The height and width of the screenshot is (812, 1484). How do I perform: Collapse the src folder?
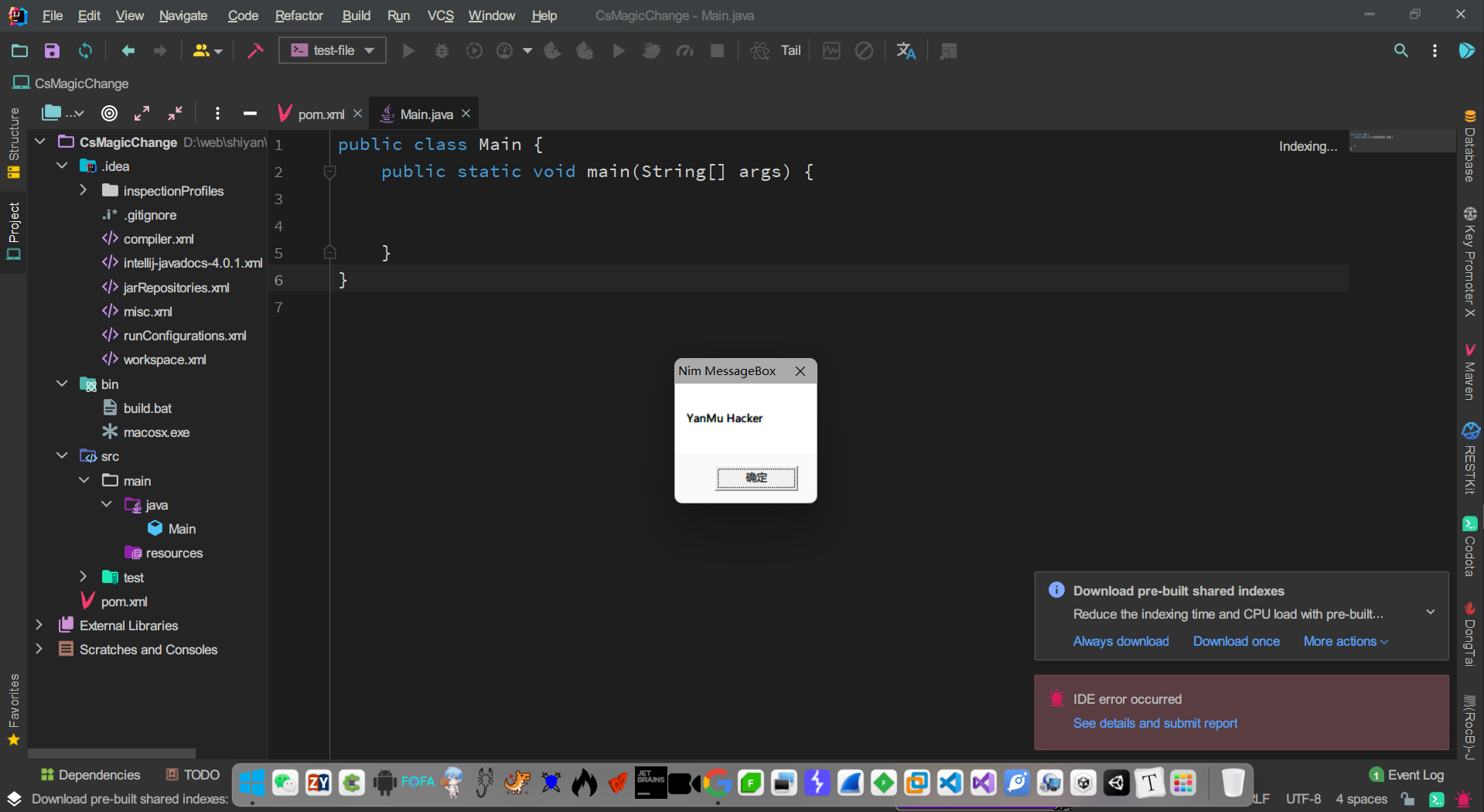tap(62, 455)
